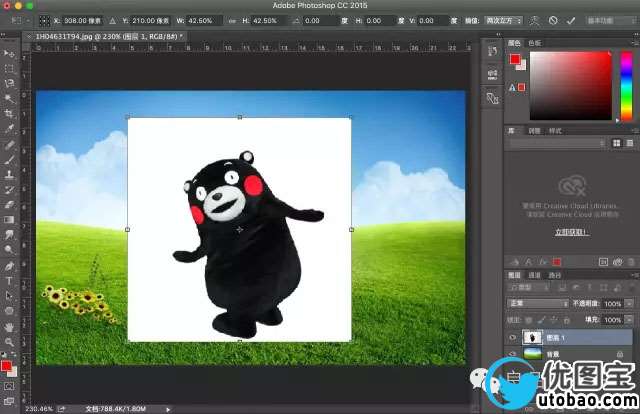This screenshot has width=640, height=414.
Task: Switch to the Channels tab
Action: tap(534, 275)
